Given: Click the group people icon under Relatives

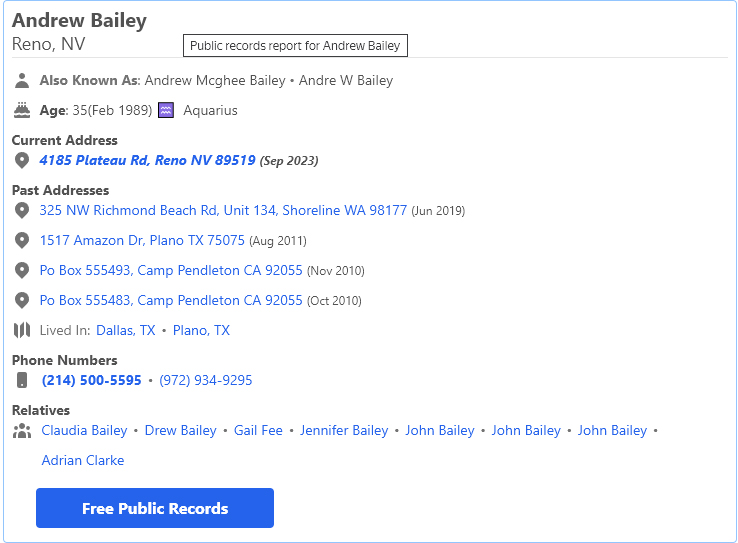Looking at the screenshot, I should (x=22, y=431).
